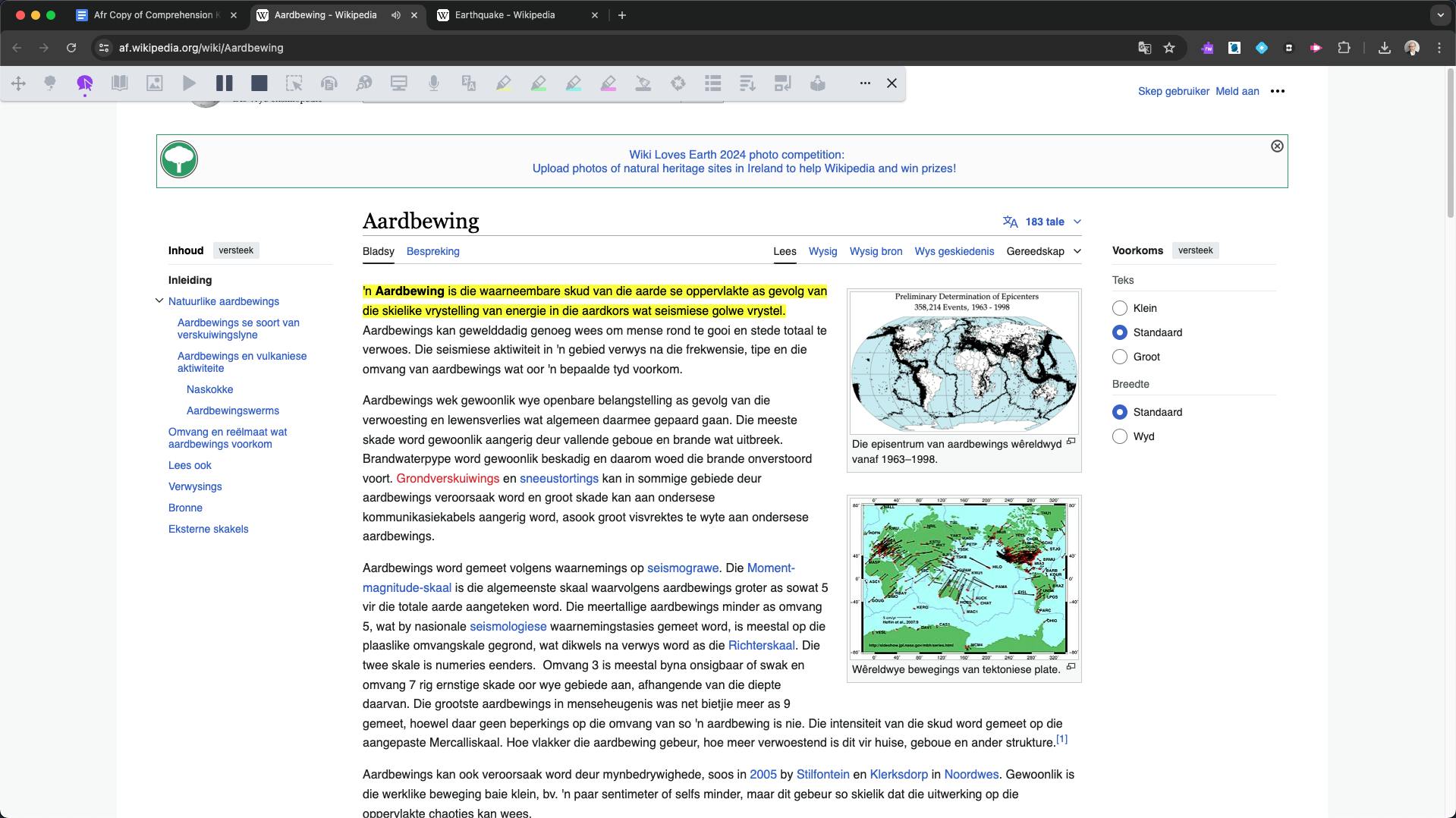Open the Wysig bron tab
The height and width of the screenshot is (818, 1456).
(x=876, y=251)
